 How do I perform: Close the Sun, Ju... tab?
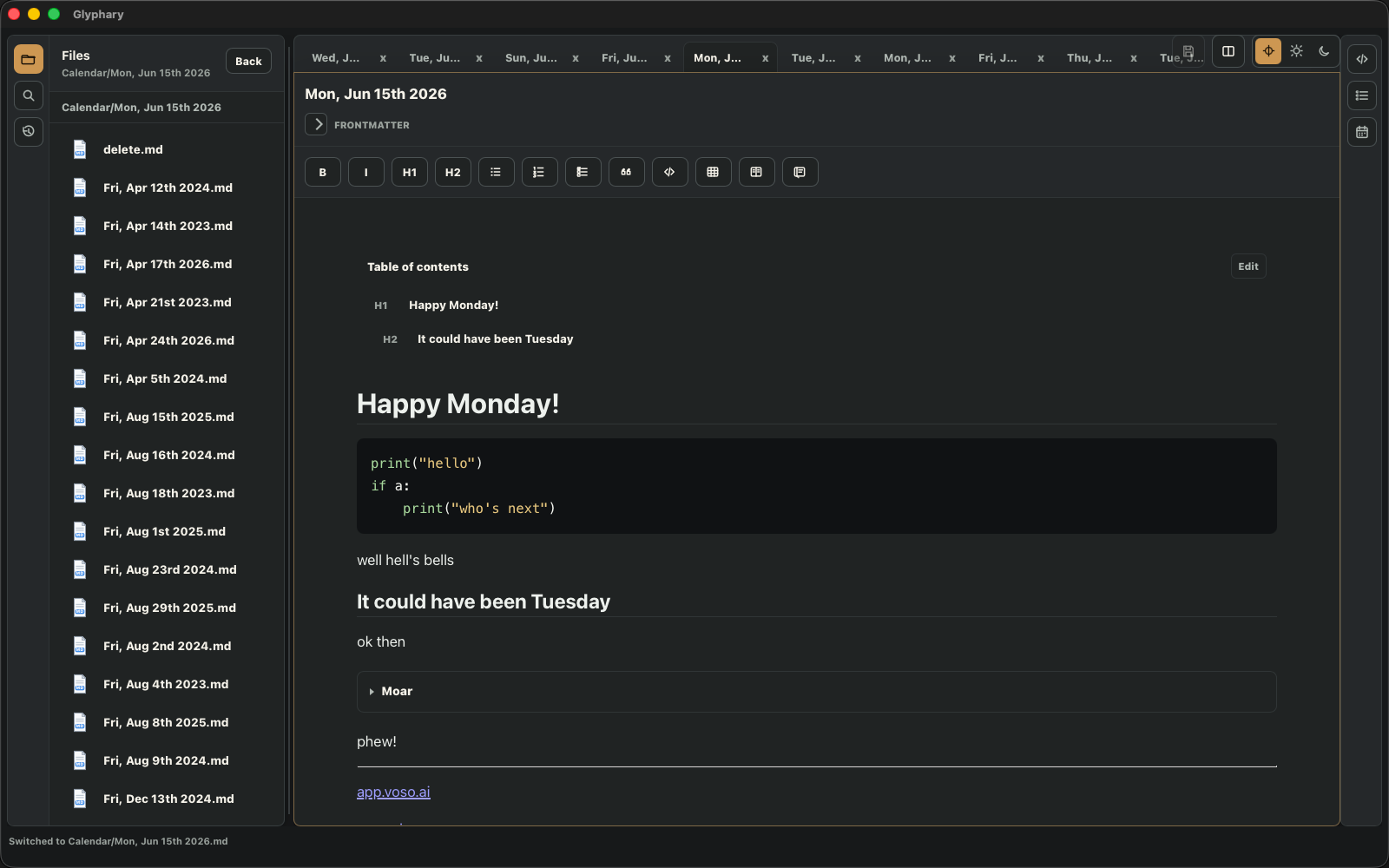[576, 58]
